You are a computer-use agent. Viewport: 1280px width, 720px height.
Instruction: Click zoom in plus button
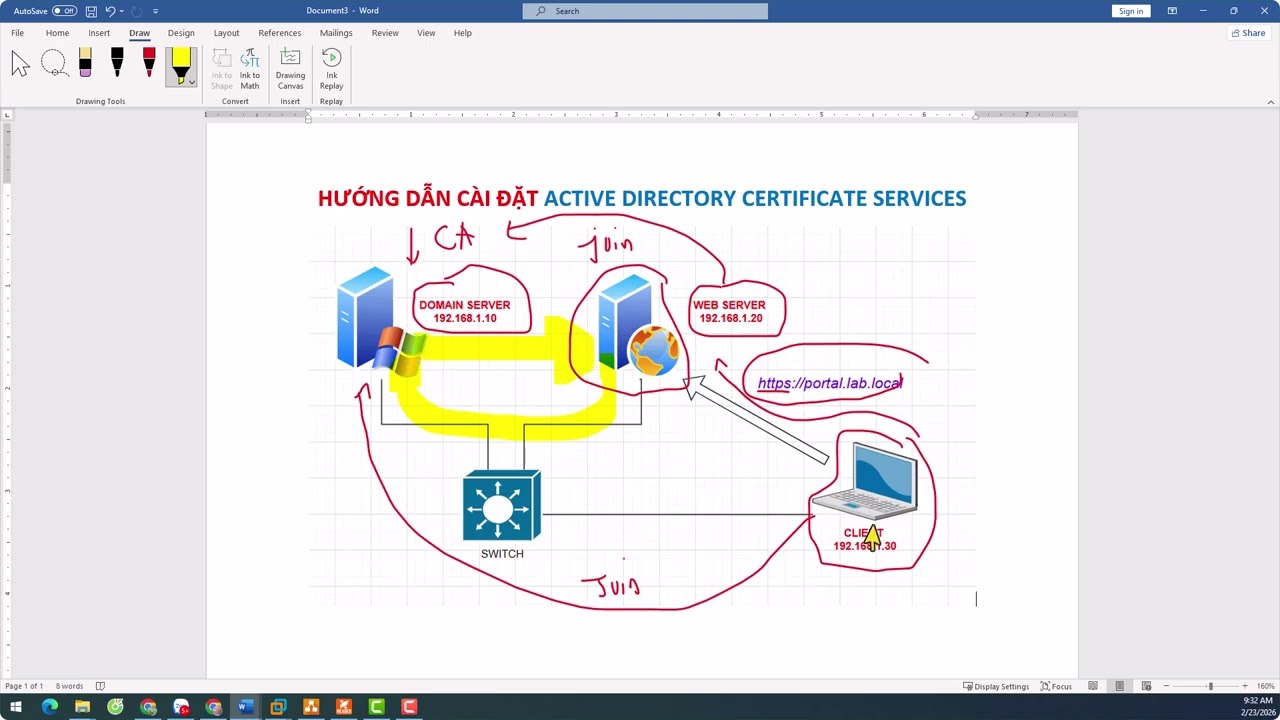1245,686
